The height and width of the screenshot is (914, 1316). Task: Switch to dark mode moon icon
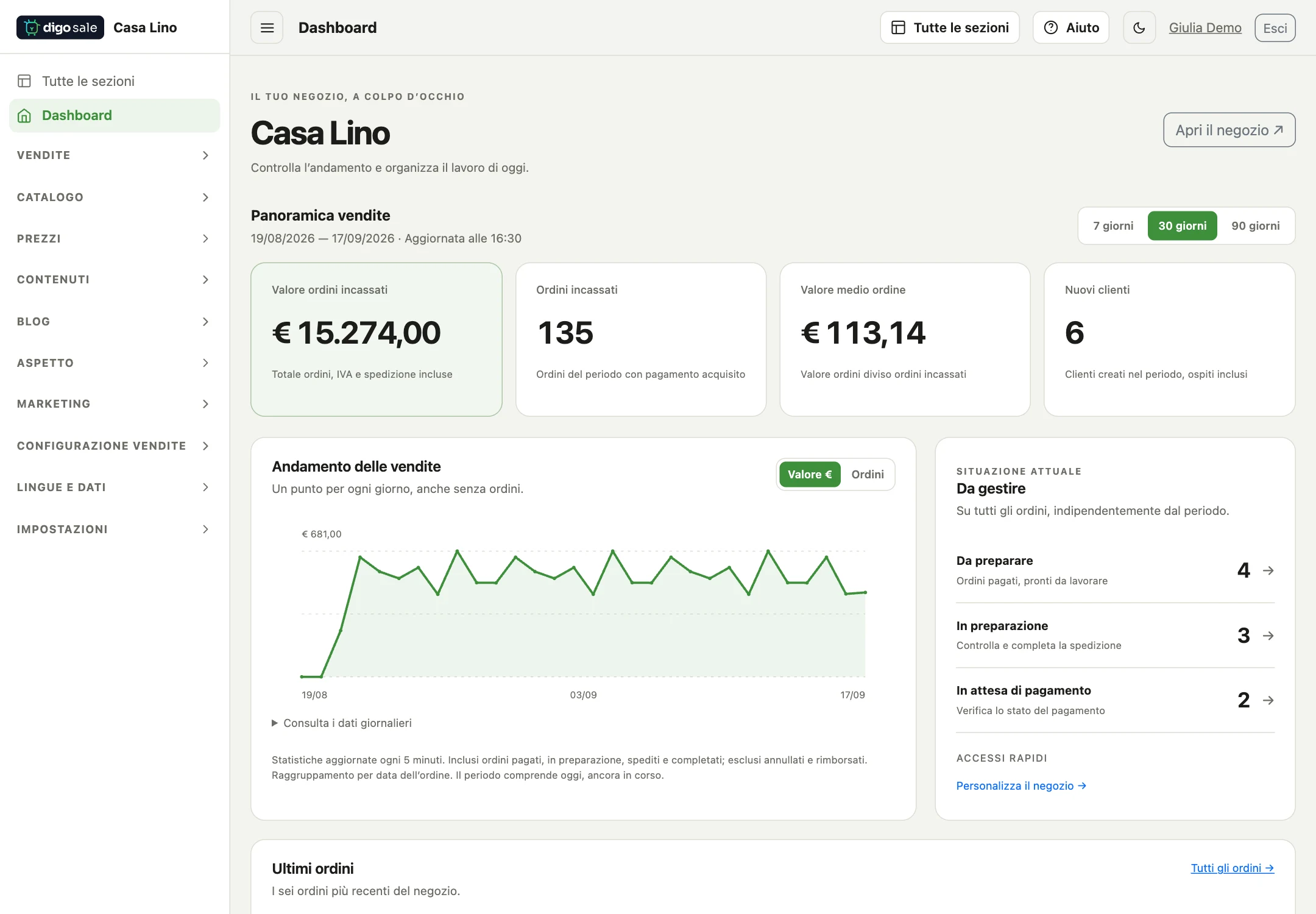(x=1139, y=27)
